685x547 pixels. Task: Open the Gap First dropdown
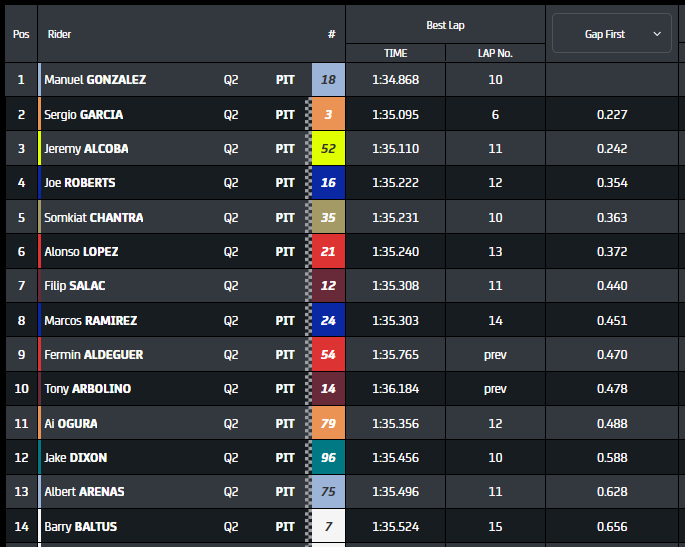[x=611, y=34]
